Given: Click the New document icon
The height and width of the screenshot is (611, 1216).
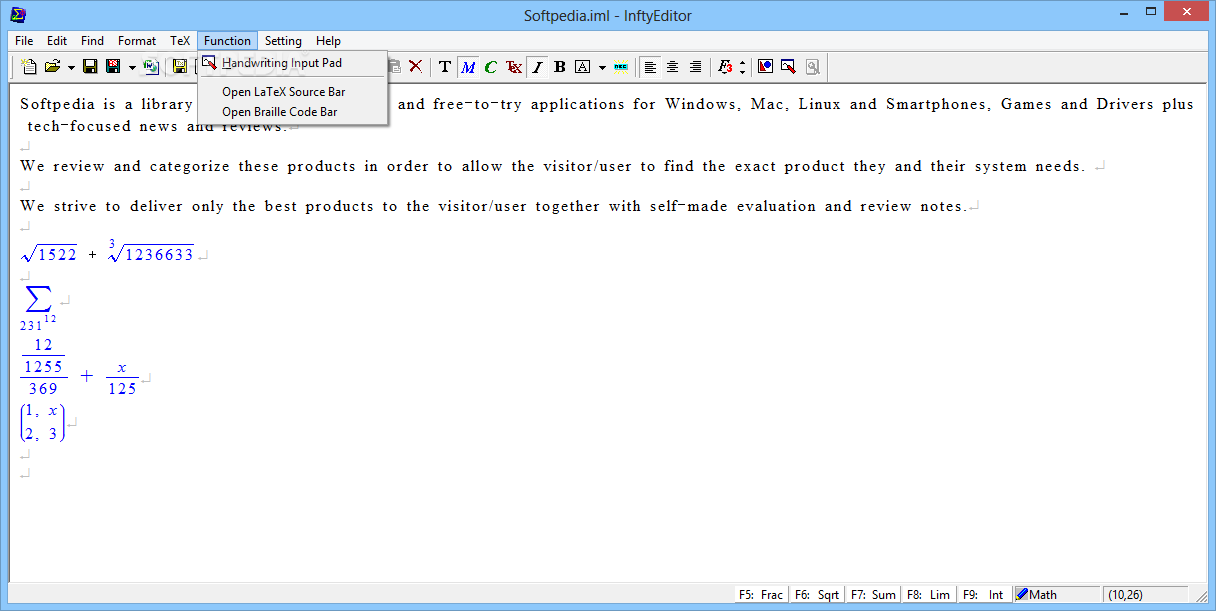Looking at the screenshot, I should (x=29, y=67).
